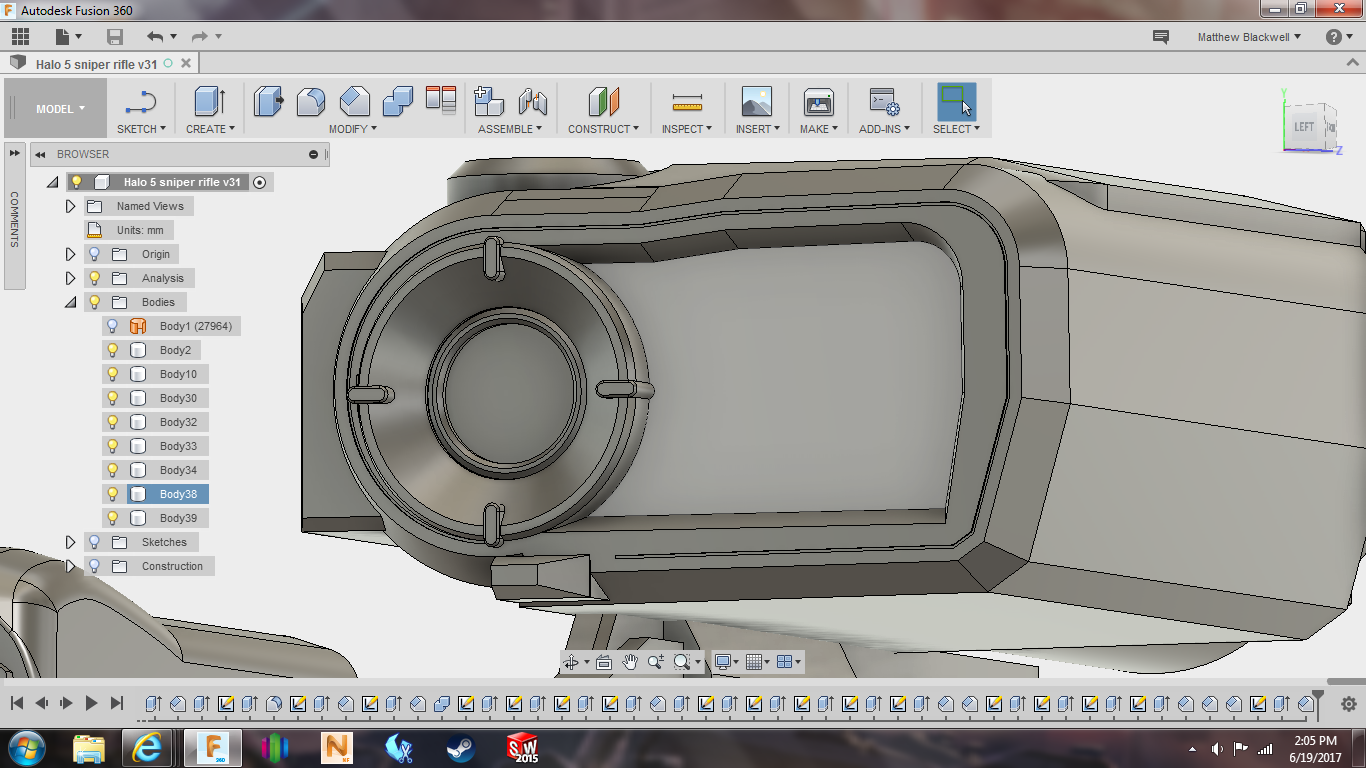Hide Body2 using its lightbulb
This screenshot has height=768, width=1366.
[113, 350]
